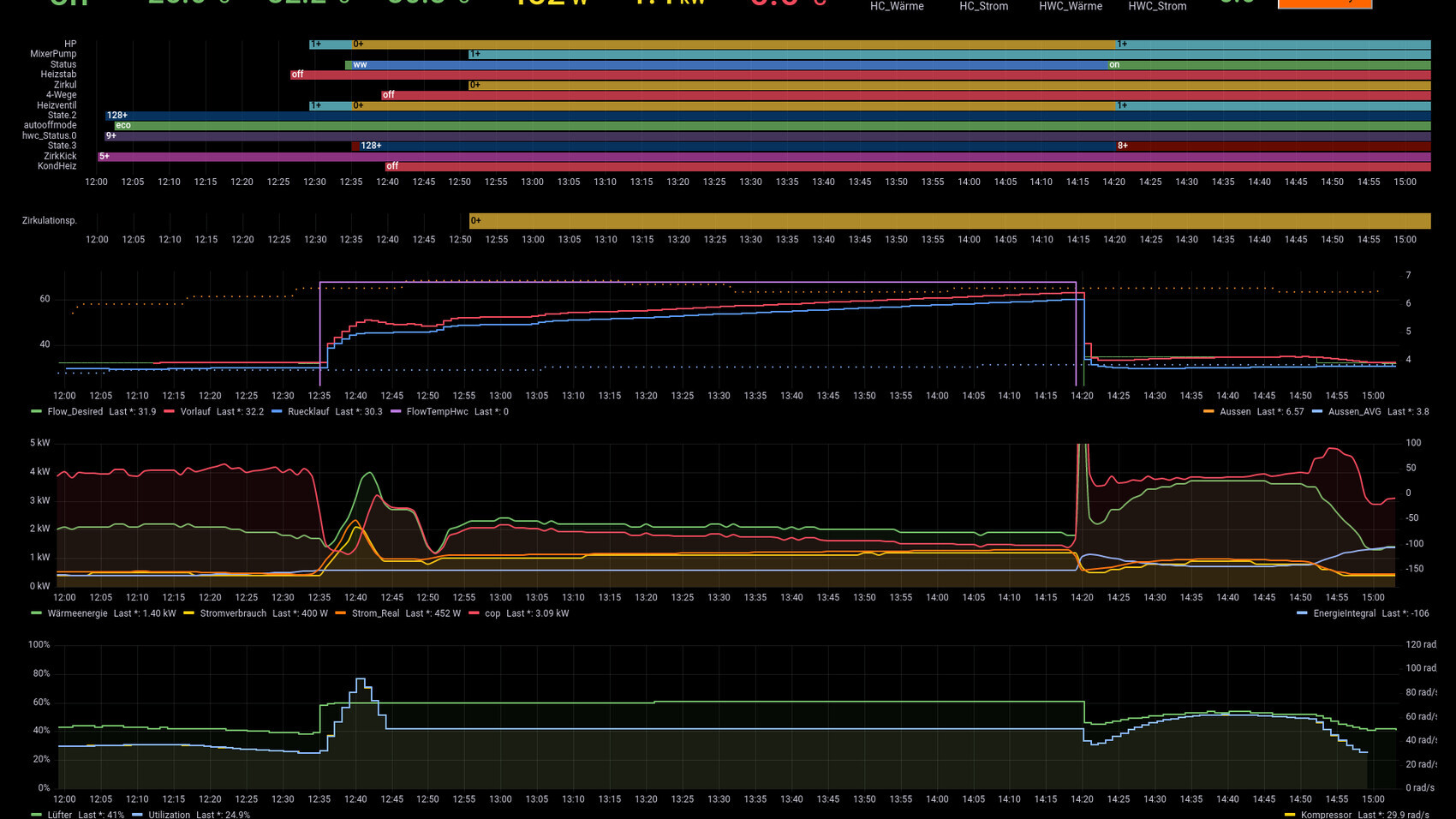The image size is (1456, 819).
Task: Toggle Wärmeenergie series in legend
Action: [x=77, y=613]
